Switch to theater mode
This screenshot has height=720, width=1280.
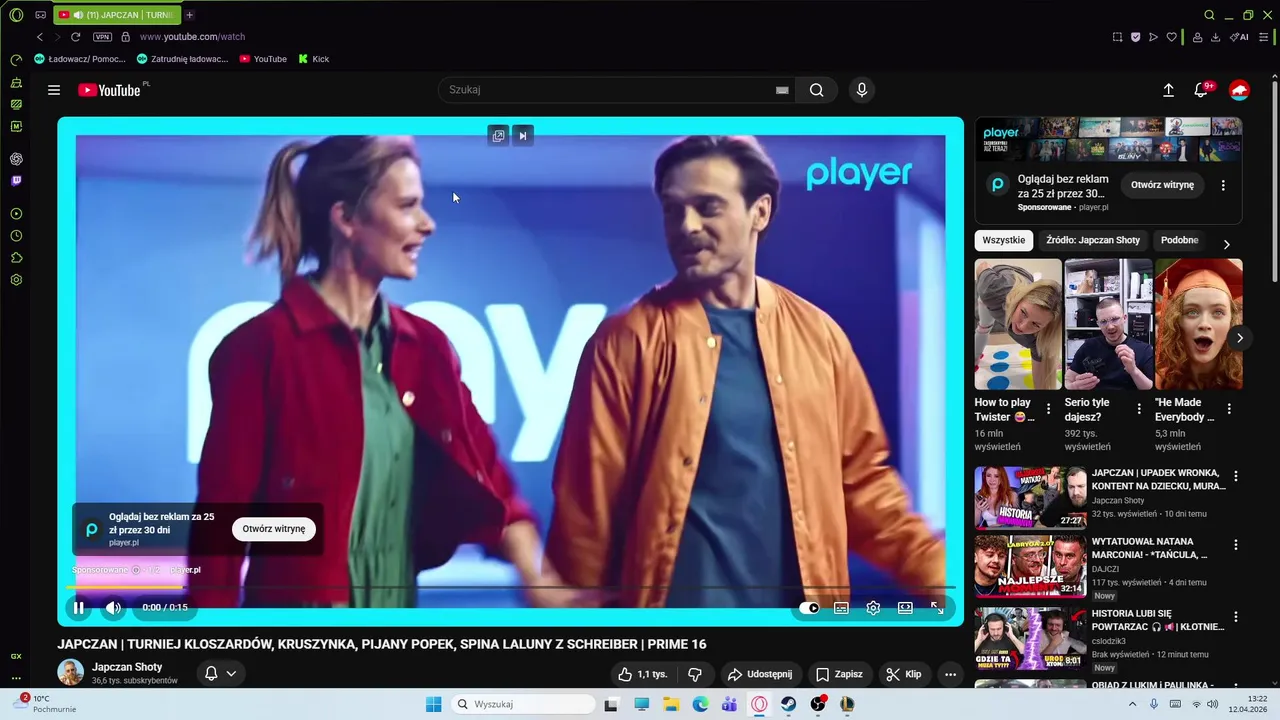coord(905,608)
